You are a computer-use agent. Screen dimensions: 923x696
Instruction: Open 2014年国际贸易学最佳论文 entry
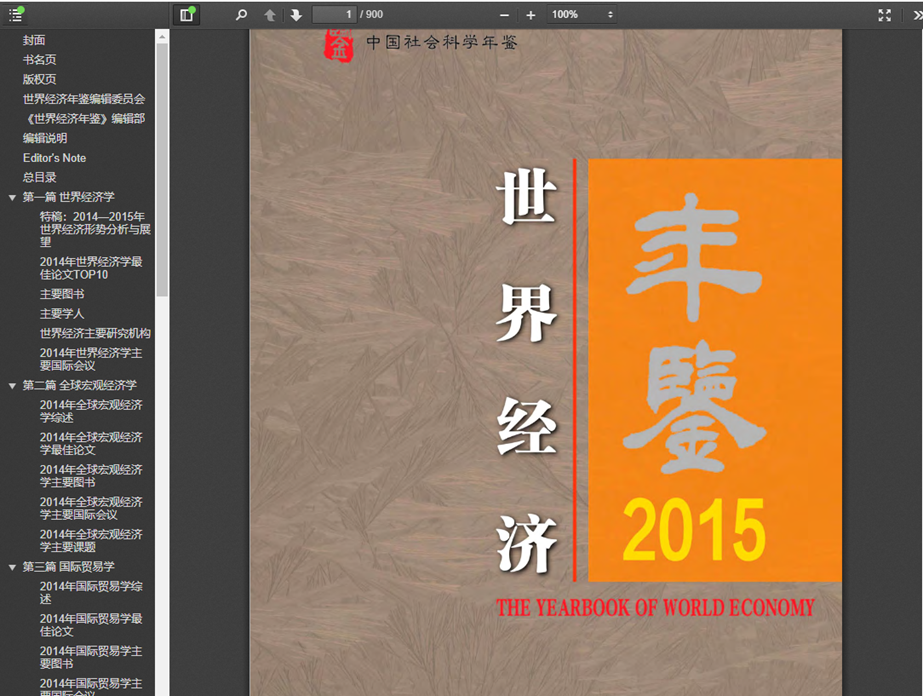point(91,625)
